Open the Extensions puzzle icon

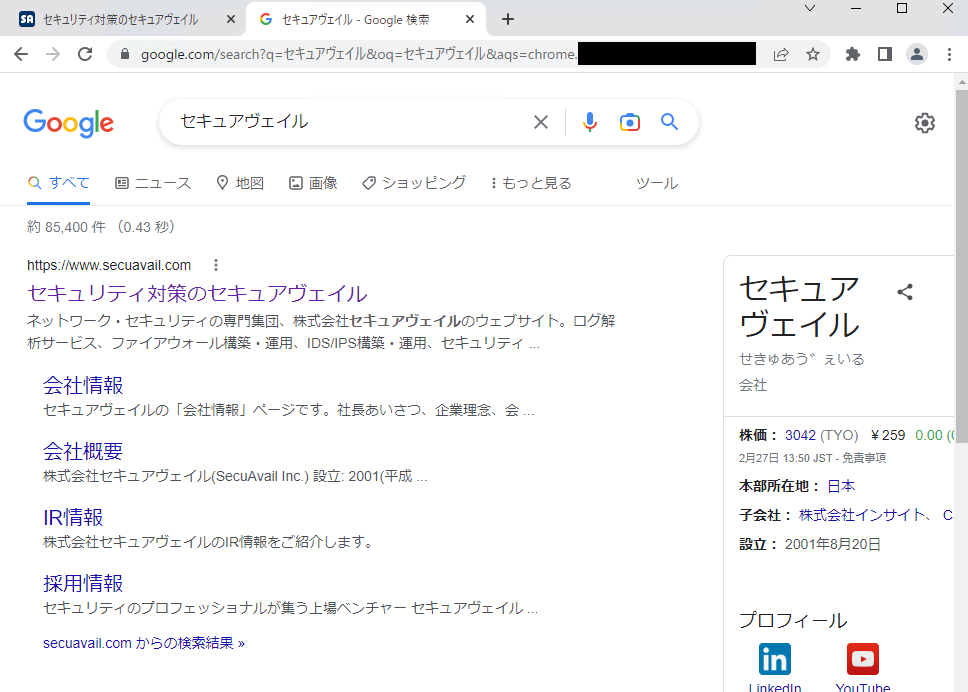[x=853, y=54]
